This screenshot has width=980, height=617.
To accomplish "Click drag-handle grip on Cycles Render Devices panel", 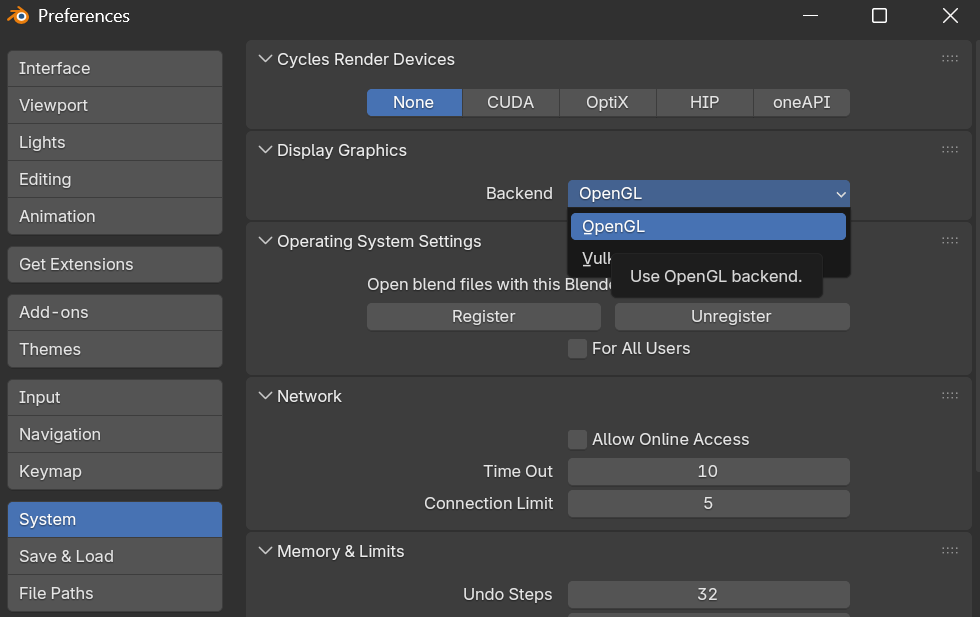I will (949, 59).
